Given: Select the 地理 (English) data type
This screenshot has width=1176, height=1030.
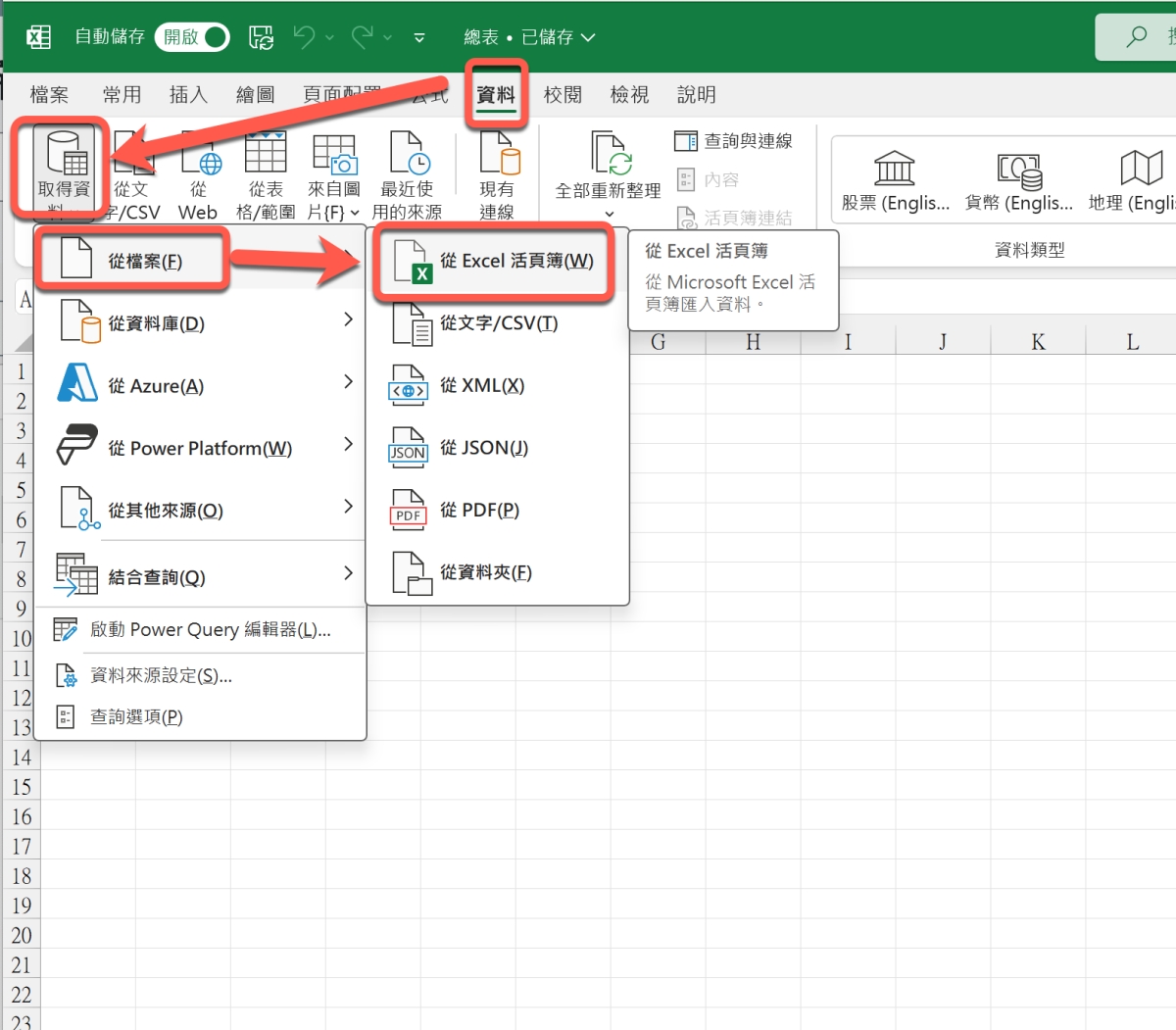Looking at the screenshot, I should click(x=1133, y=182).
